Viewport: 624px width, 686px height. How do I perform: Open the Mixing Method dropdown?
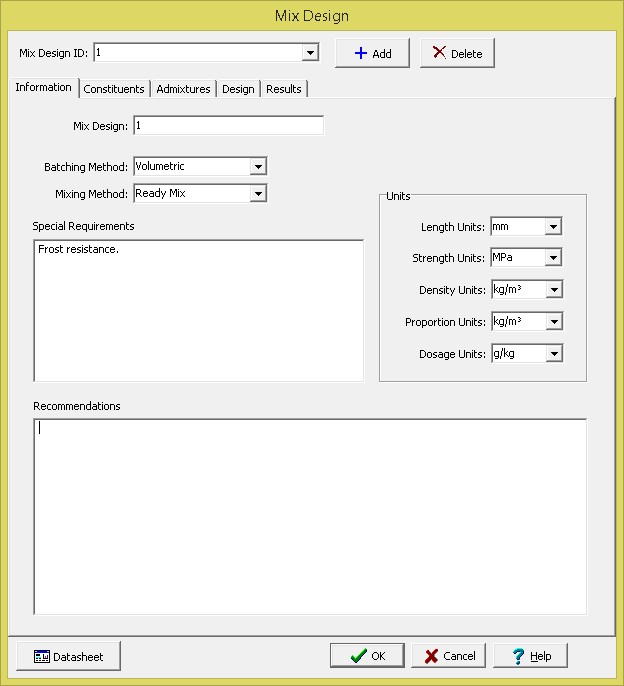coord(258,194)
